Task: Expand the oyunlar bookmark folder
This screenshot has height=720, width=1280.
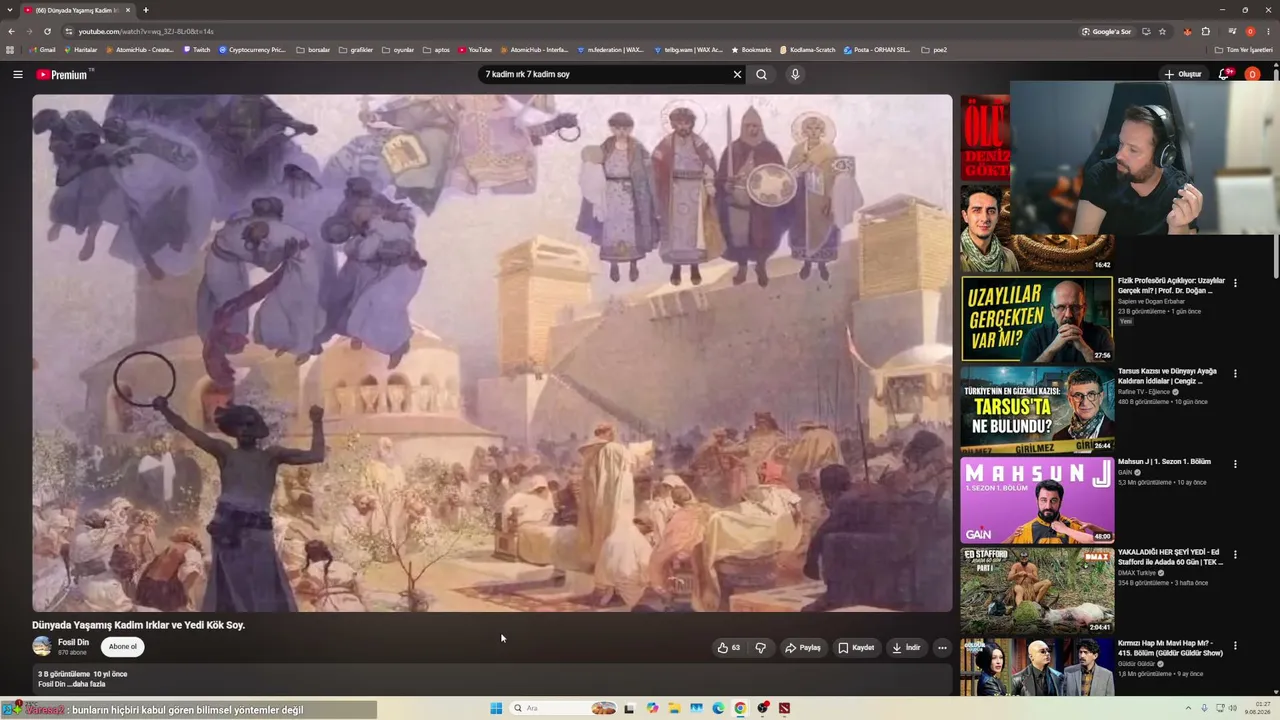Action: [x=398, y=50]
